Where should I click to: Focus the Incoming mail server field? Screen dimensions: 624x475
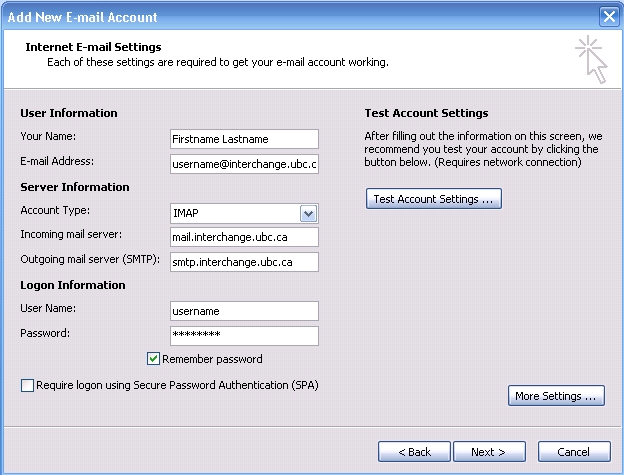pyautogui.click(x=244, y=237)
